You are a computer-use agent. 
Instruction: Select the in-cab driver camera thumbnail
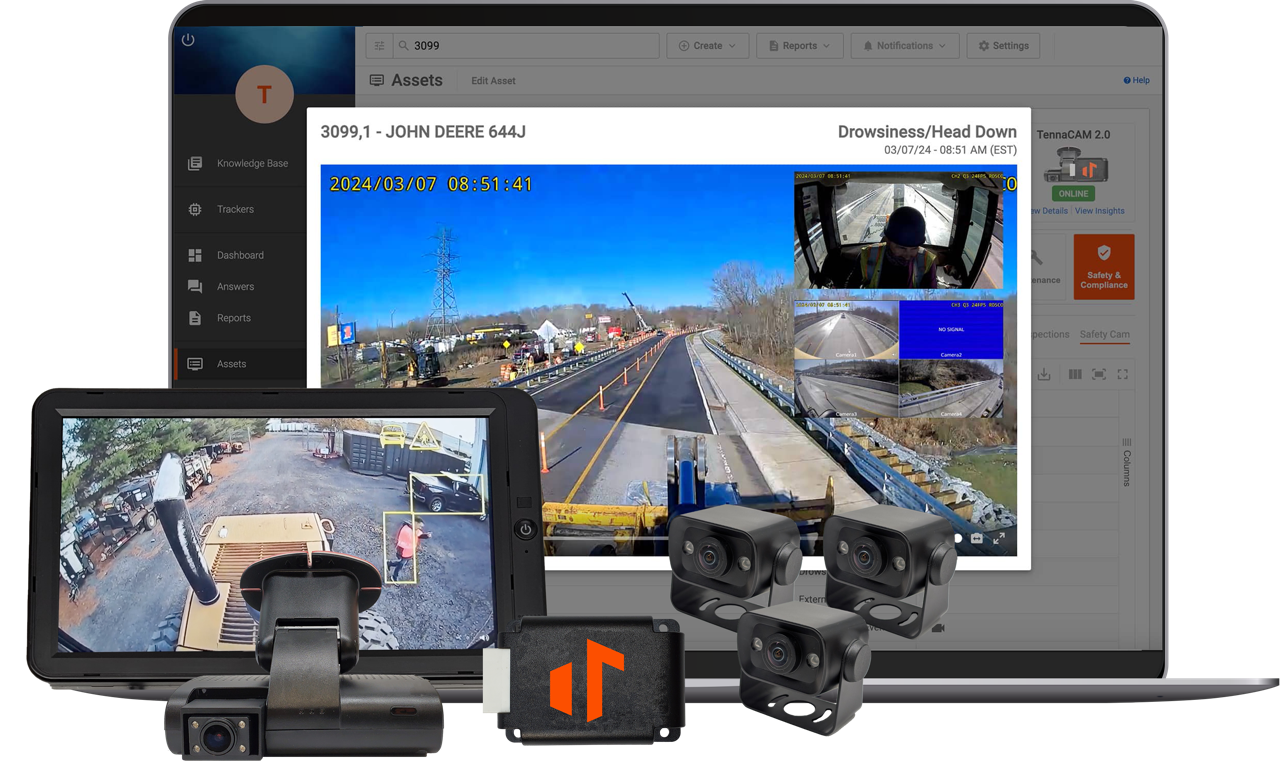click(x=898, y=231)
